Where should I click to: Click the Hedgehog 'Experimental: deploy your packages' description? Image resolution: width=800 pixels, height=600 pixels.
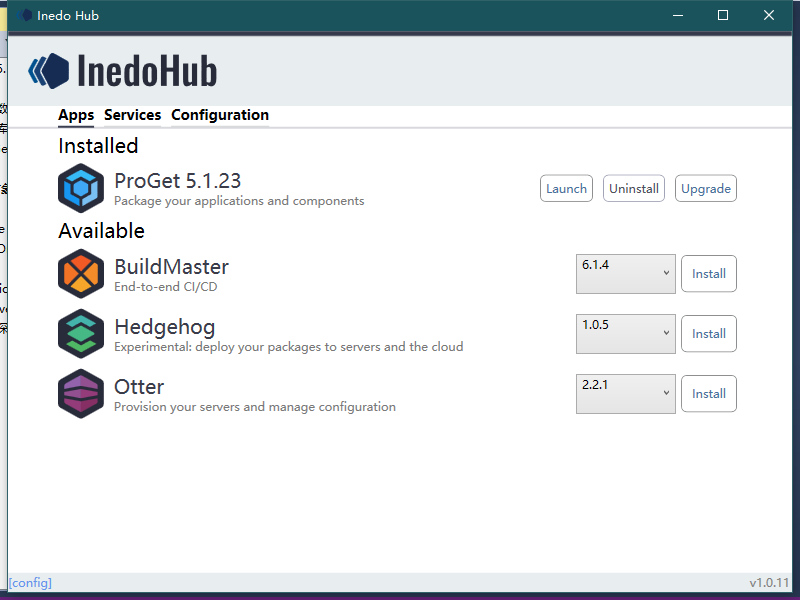tap(289, 347)
